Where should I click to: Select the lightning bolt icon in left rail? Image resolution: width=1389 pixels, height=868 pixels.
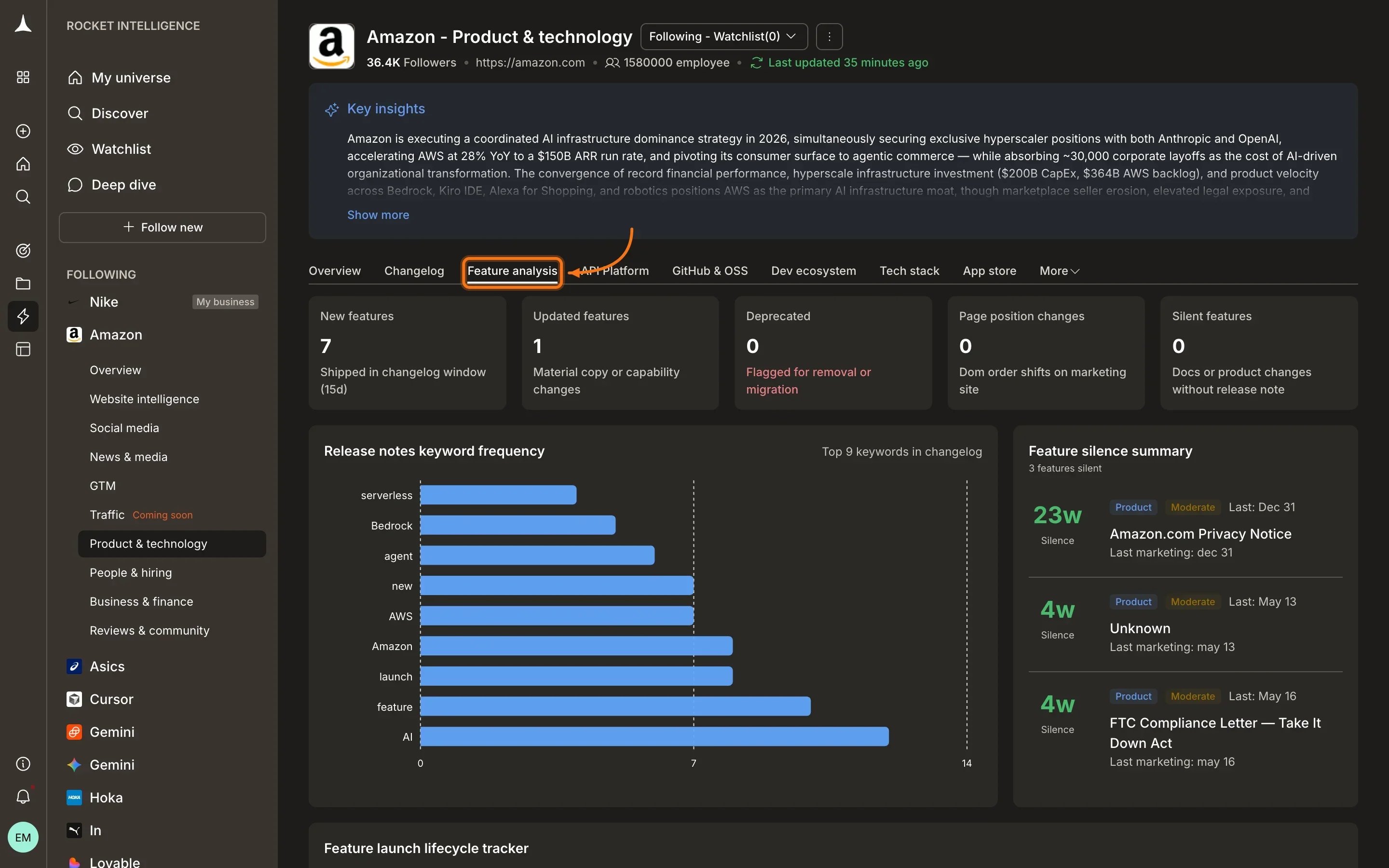pos(23,316)
